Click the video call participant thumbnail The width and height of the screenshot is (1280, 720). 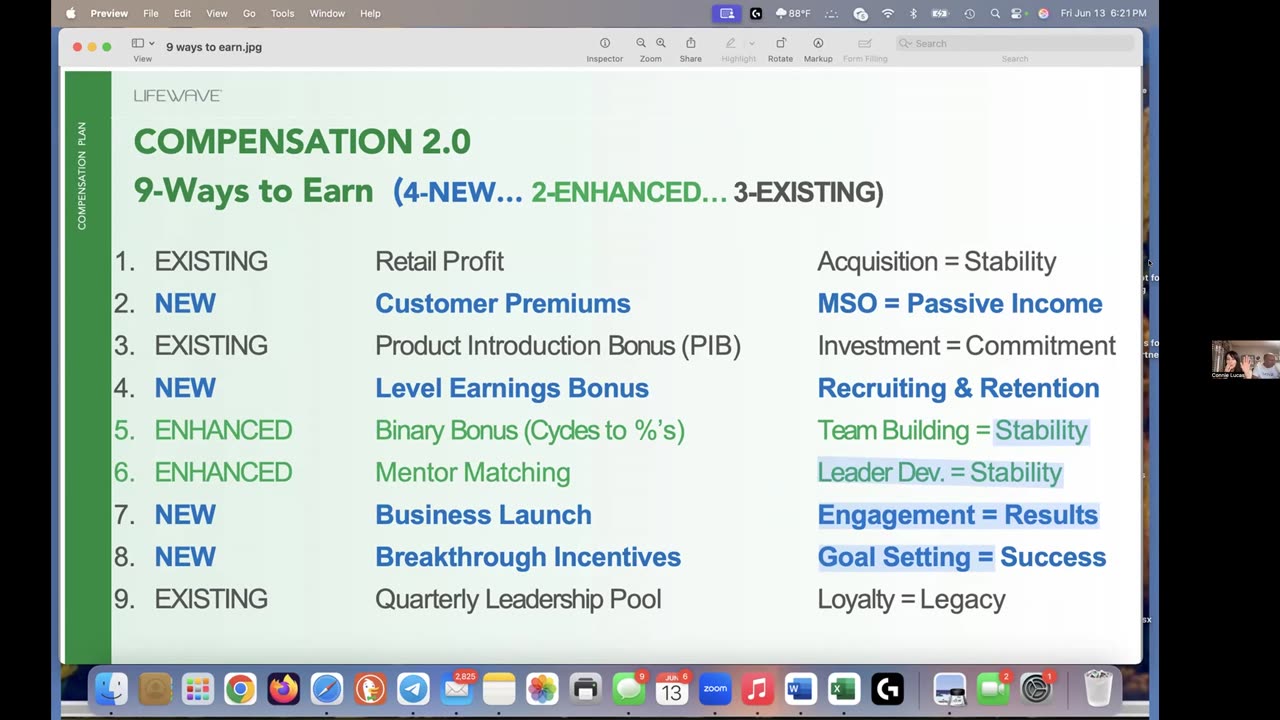click(x=1245, y=360)
